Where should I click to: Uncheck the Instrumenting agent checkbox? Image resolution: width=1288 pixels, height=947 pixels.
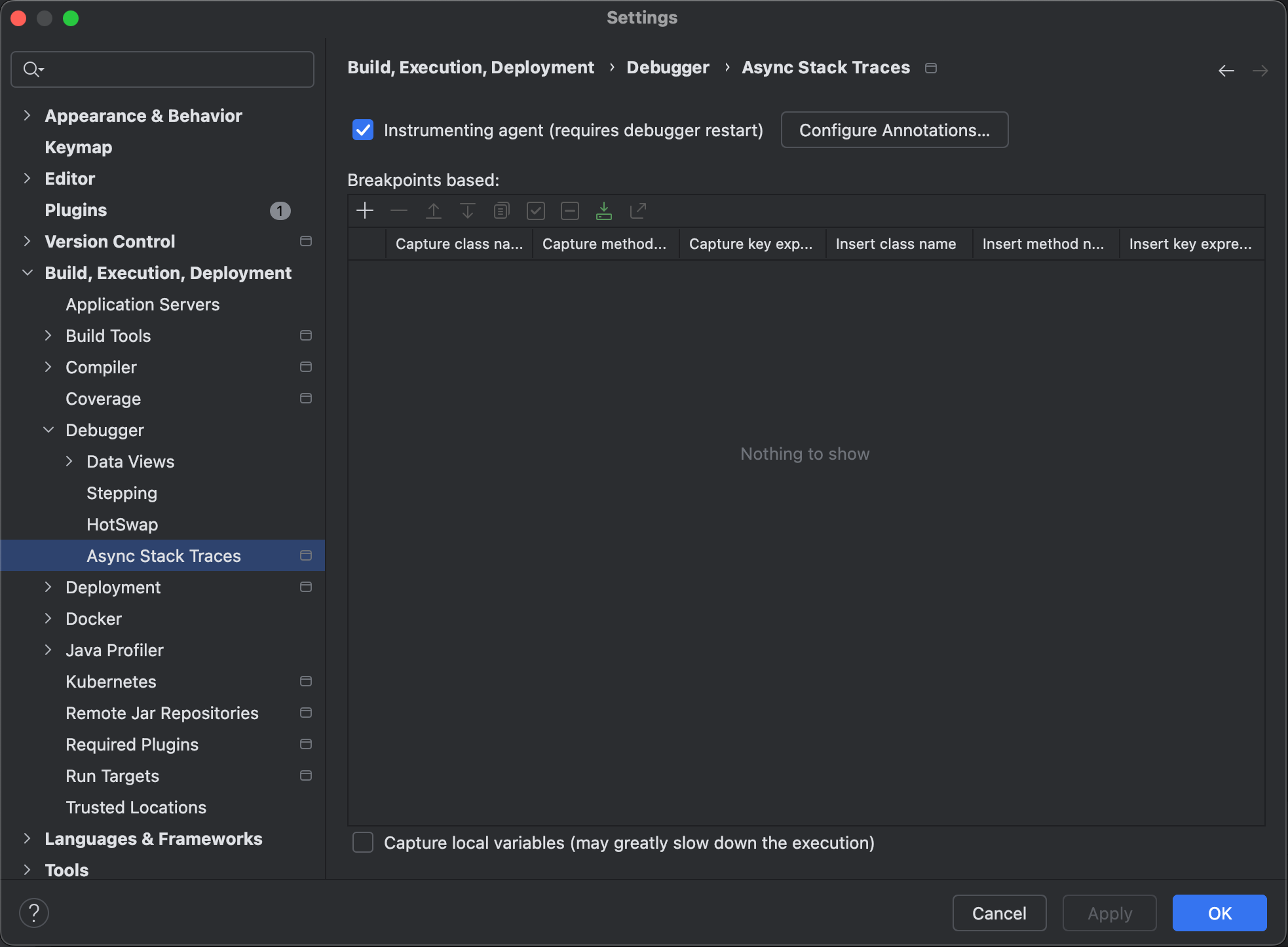pos(363,130)
